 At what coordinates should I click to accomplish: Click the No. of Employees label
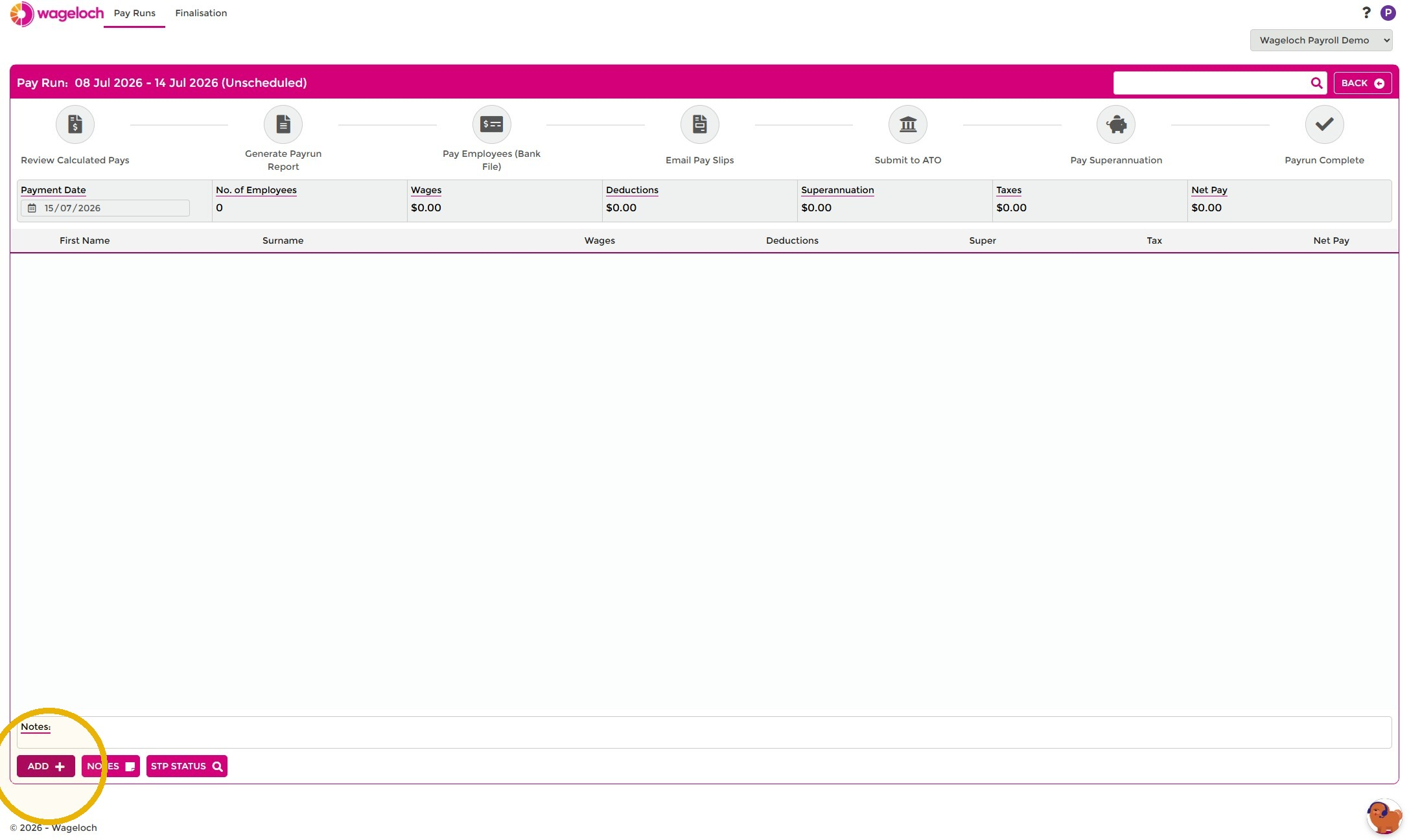click(x=256, y=190)
